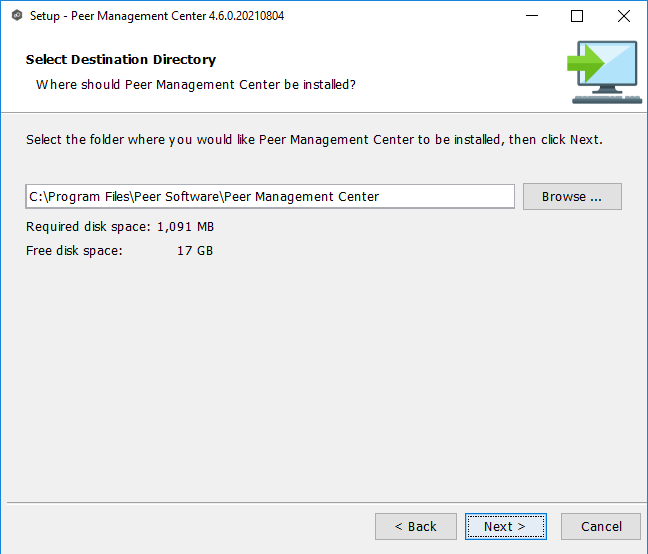Click the installation path text field
This screenshot has height=554, width=648.
point(270,197)
